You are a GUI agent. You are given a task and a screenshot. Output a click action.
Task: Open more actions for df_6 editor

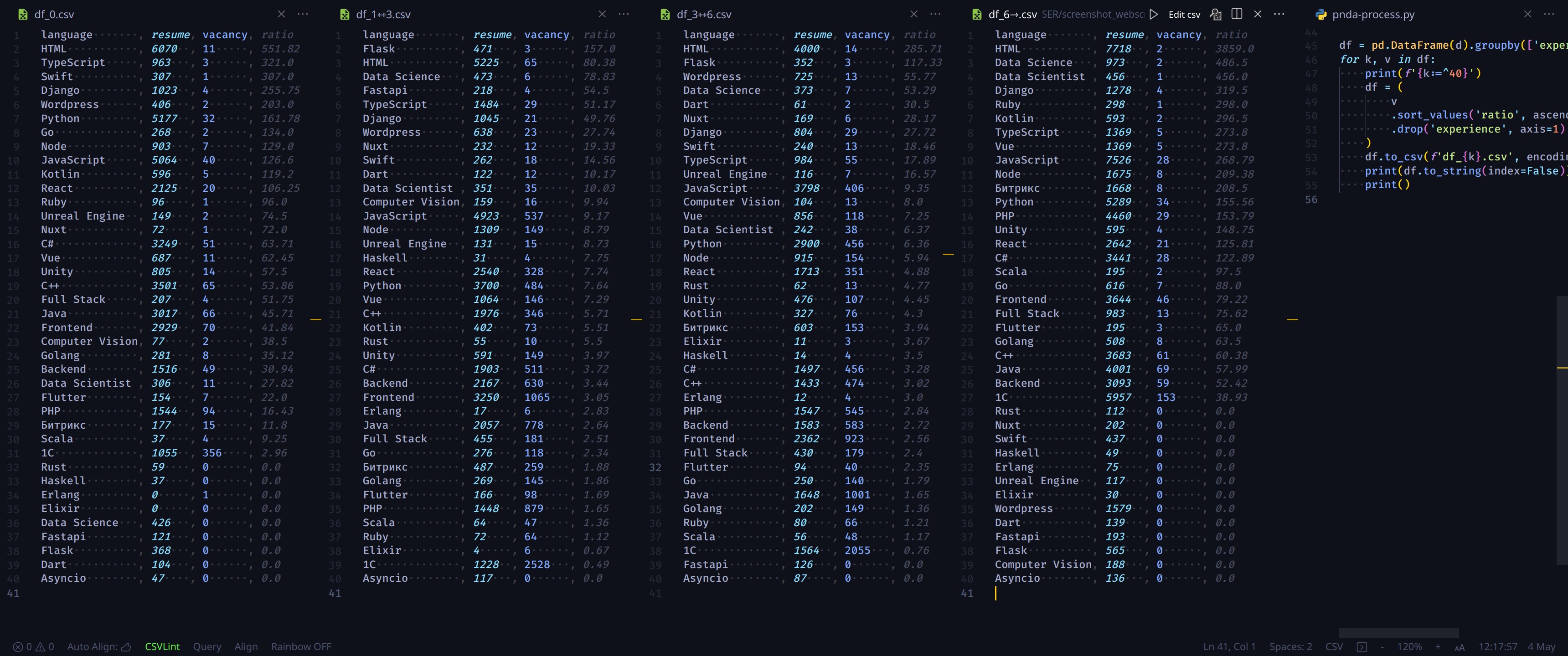pyautogui.click(x=1279, y=14)
